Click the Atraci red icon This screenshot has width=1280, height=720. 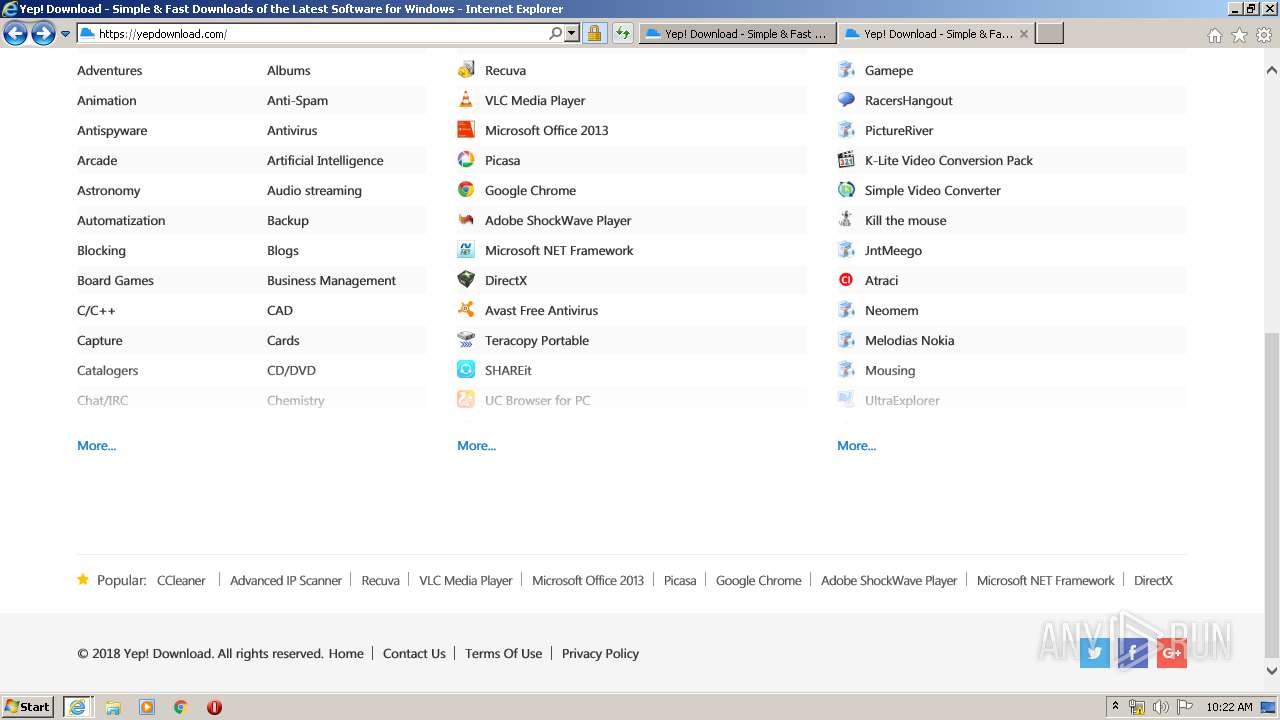coord(846,280)
